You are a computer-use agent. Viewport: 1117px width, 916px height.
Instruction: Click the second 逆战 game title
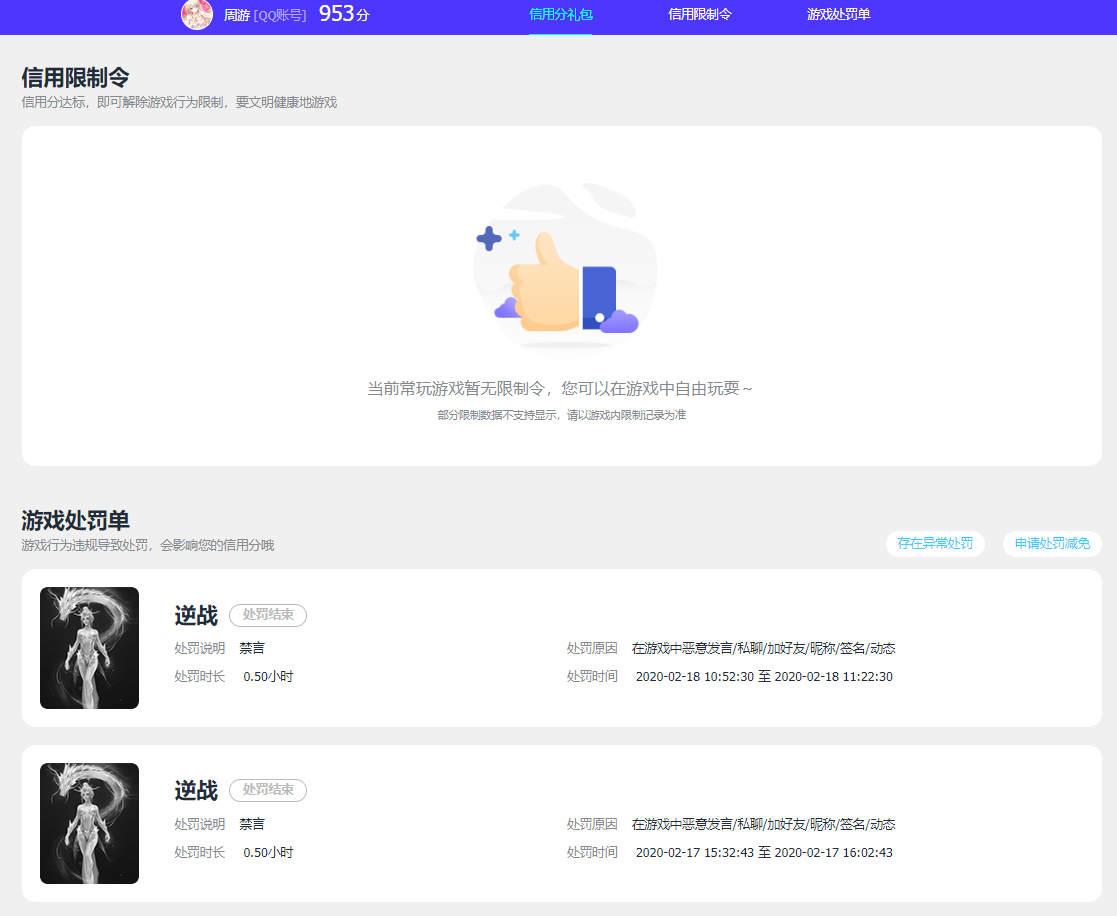(x=196, y=791)
